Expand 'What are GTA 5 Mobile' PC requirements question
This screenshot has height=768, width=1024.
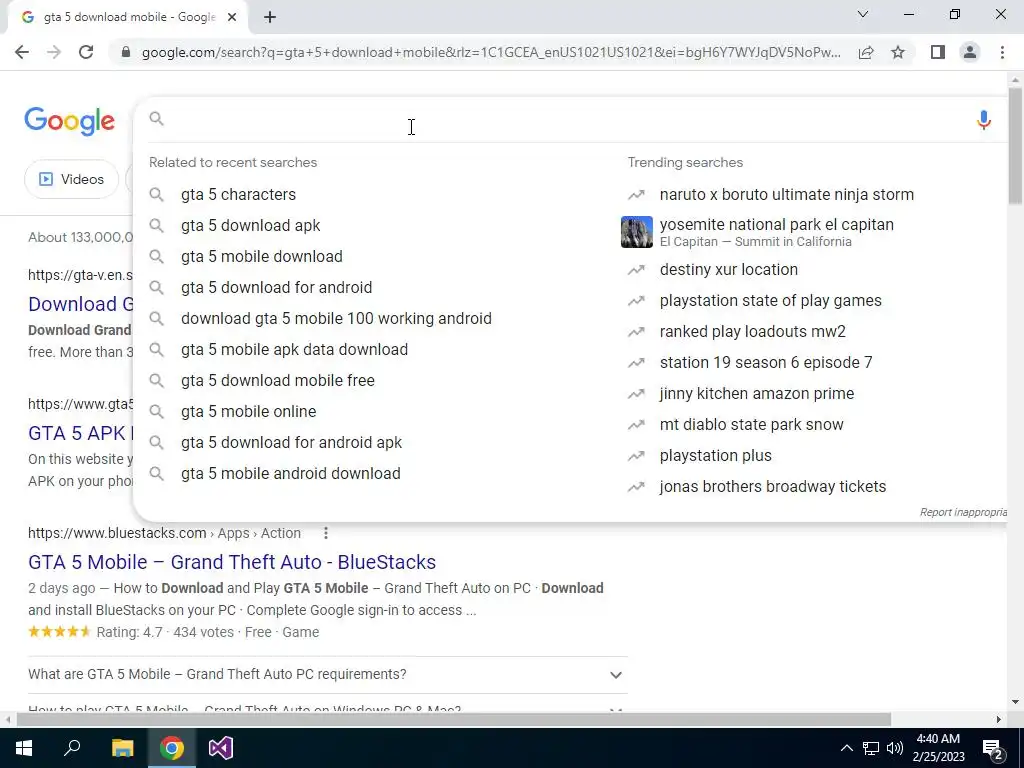coord(327,675)
